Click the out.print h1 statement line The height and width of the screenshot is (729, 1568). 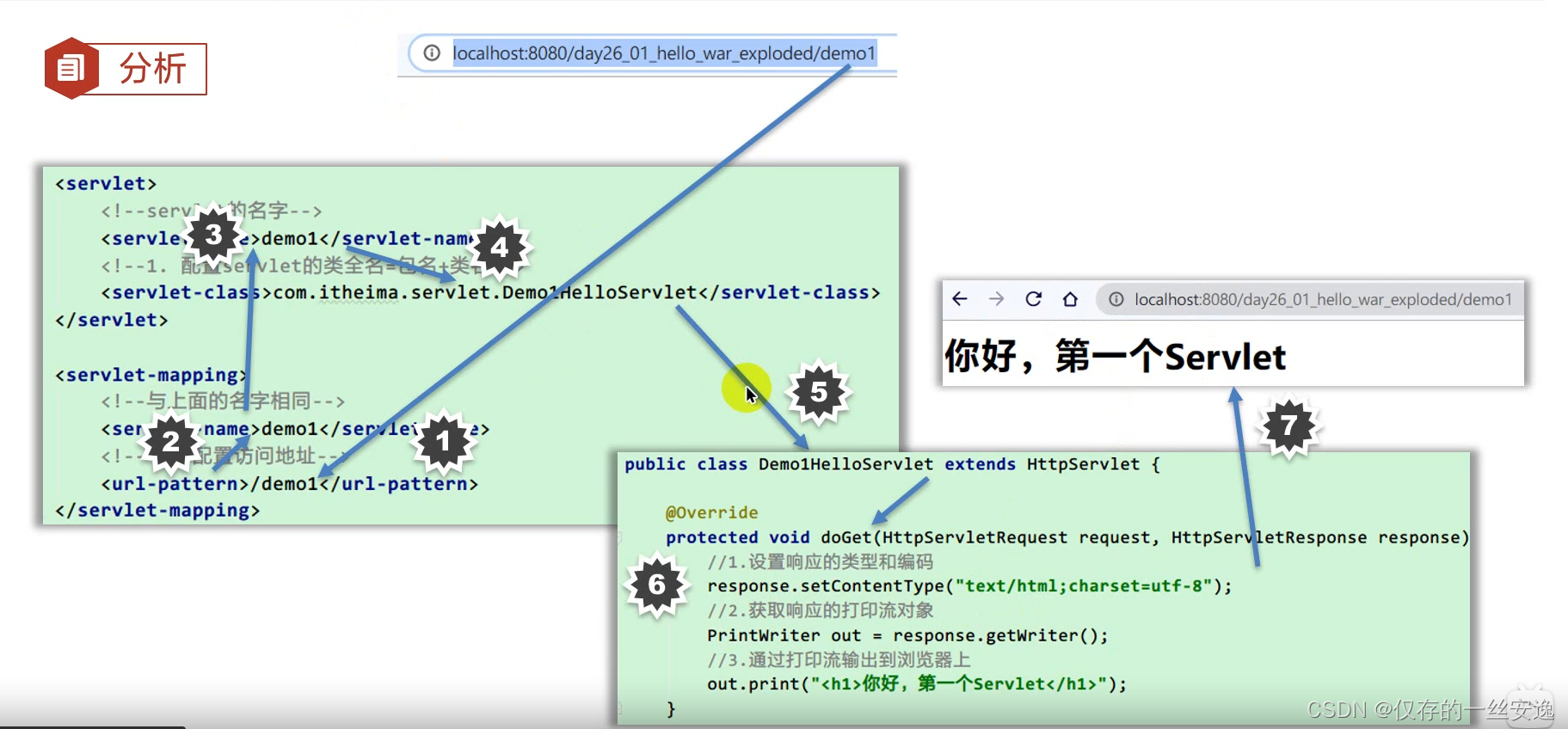coord(917,684)
